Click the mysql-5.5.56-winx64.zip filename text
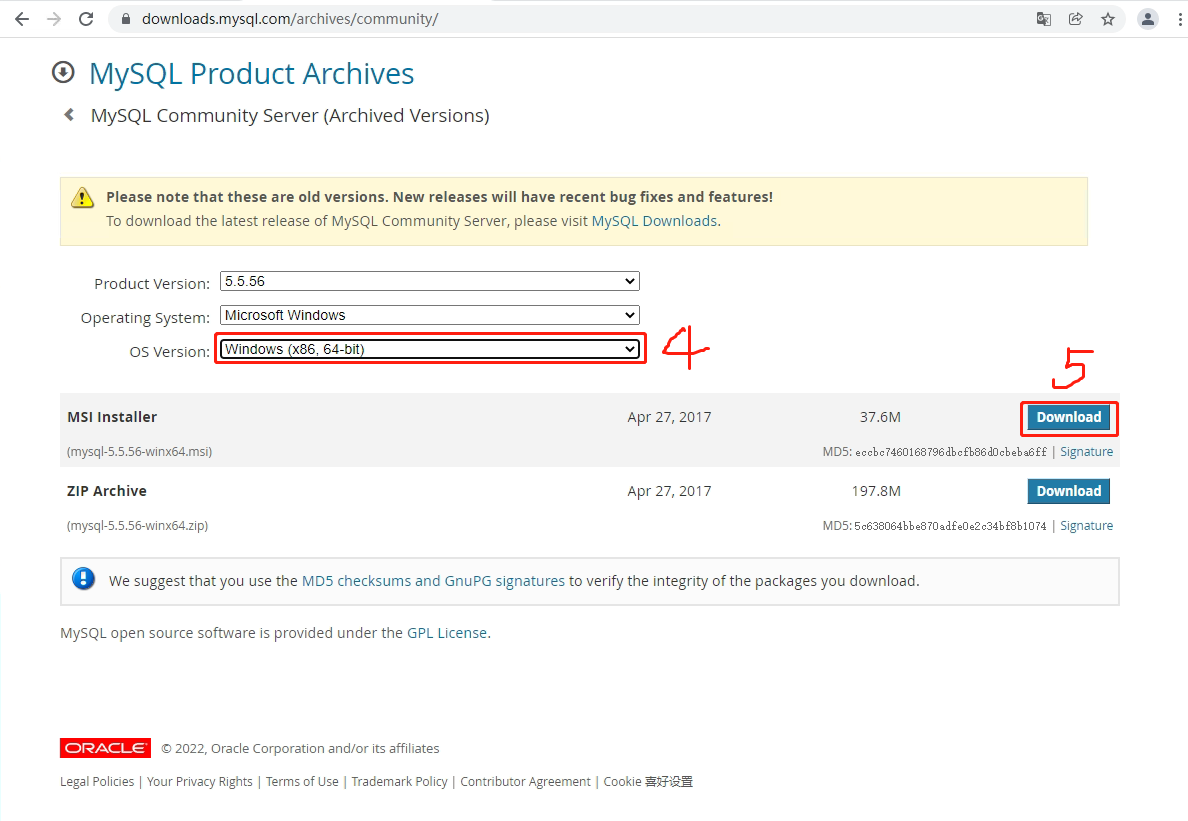Screen dimensions: 1188x821 click(x=137, y=526)
